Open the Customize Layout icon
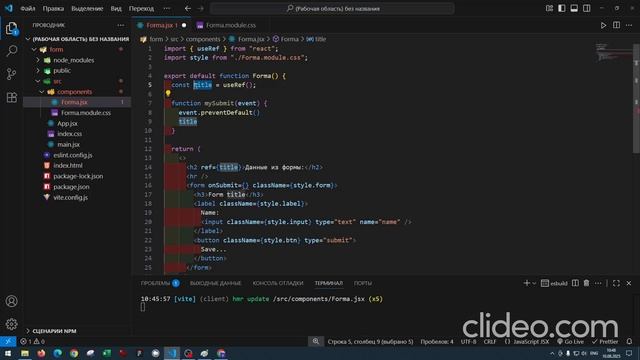640x360 pixels. pyautogui.click(x=549, y=9)
